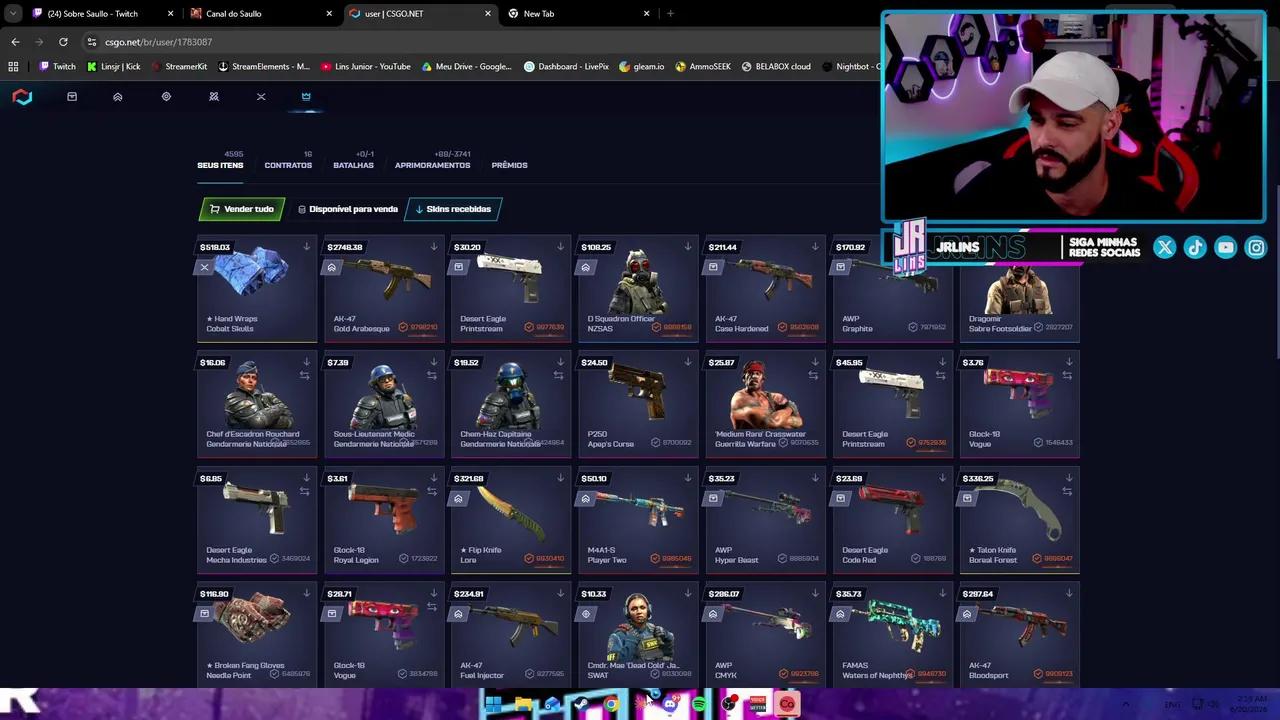This screenshot has width=1280, height=720.
Task: Switch to the New Tab browser tab
Action: (x=578, y=14)
